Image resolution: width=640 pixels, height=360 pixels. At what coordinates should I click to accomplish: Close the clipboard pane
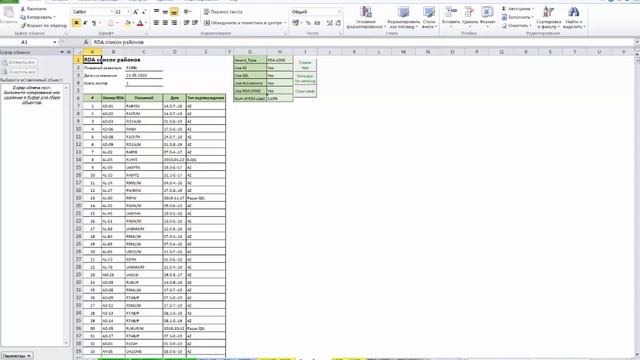click(69, 52)
